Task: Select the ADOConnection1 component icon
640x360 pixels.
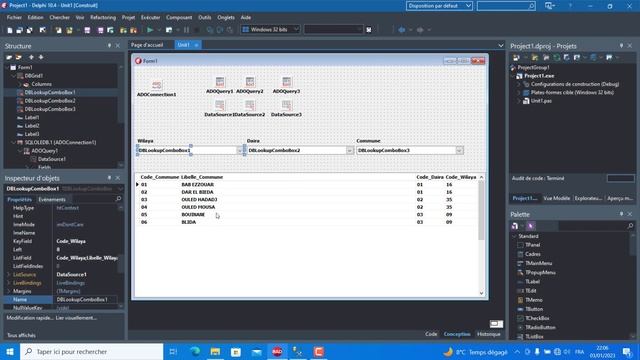Action: point(157,85)
